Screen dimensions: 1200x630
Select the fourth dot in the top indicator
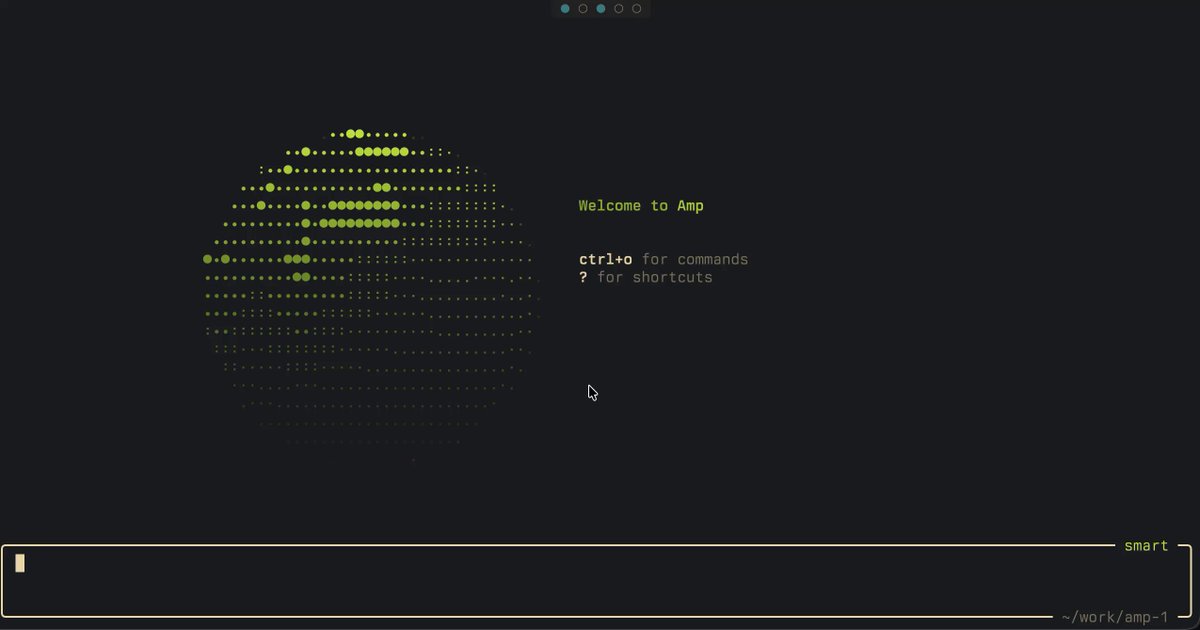pyautogui.click(x=619, y=9)
